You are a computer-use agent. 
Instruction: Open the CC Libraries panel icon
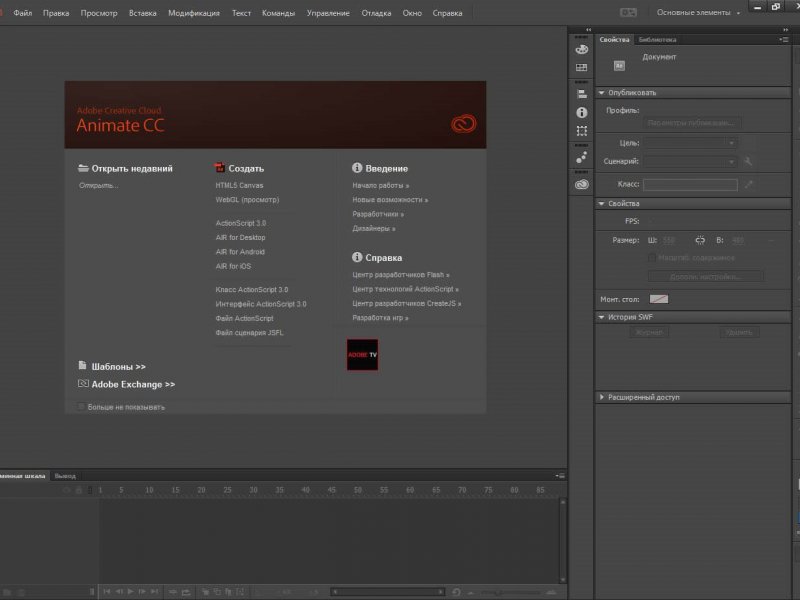tap(582, 185)
